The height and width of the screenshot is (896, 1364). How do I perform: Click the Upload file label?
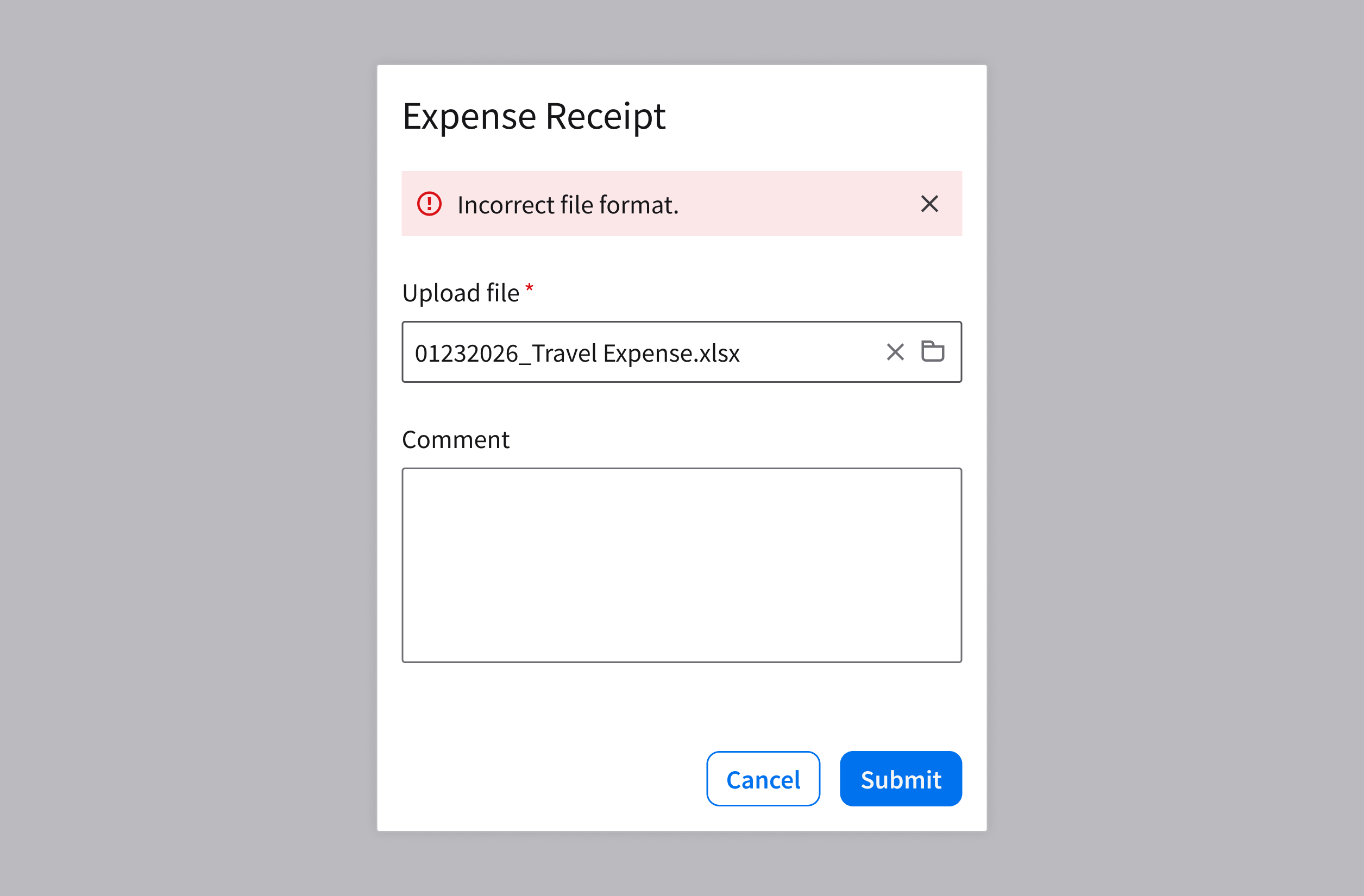click(461, 293)
